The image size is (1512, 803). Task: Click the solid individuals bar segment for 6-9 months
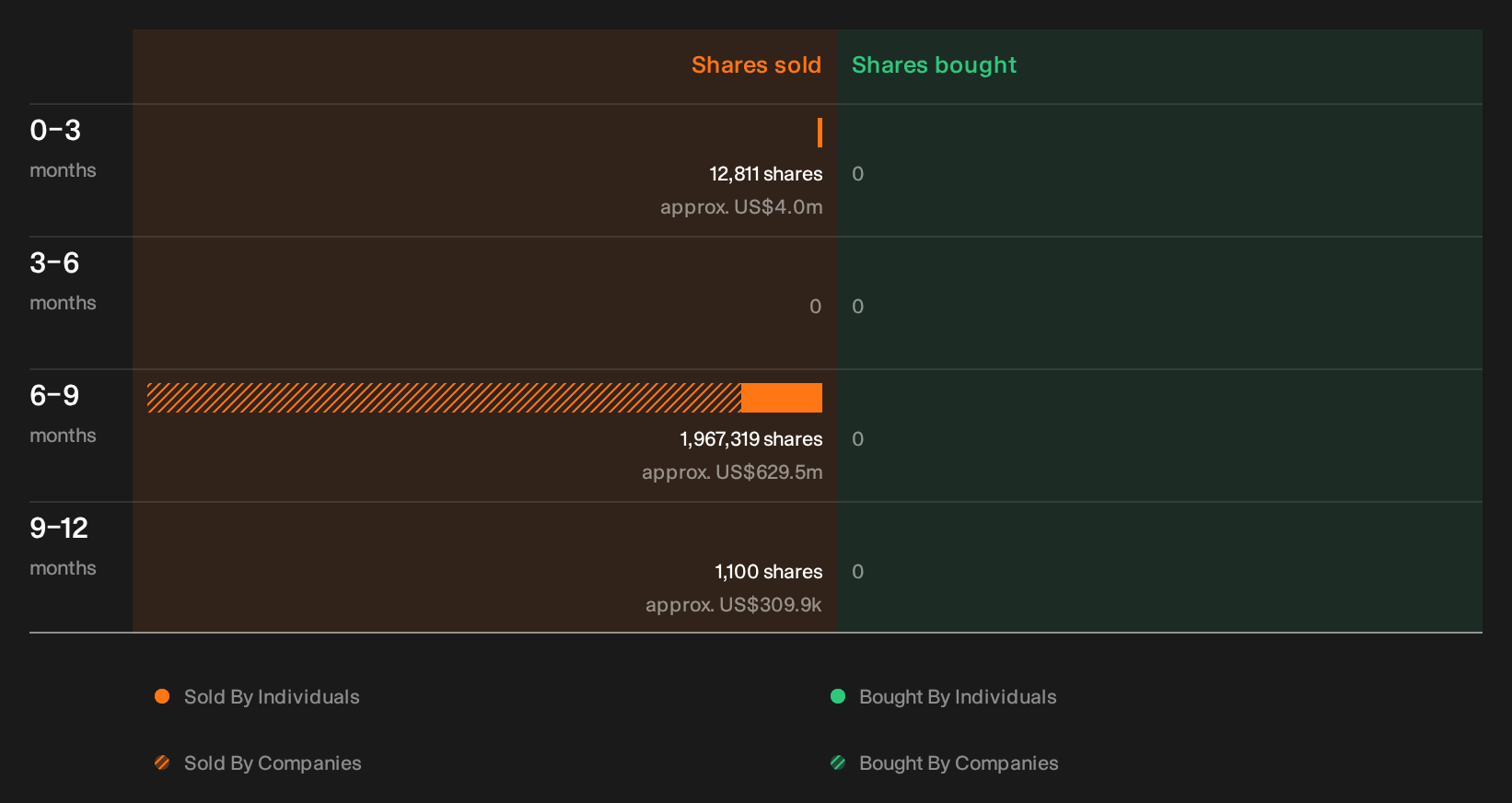click(x=782, y=398)
